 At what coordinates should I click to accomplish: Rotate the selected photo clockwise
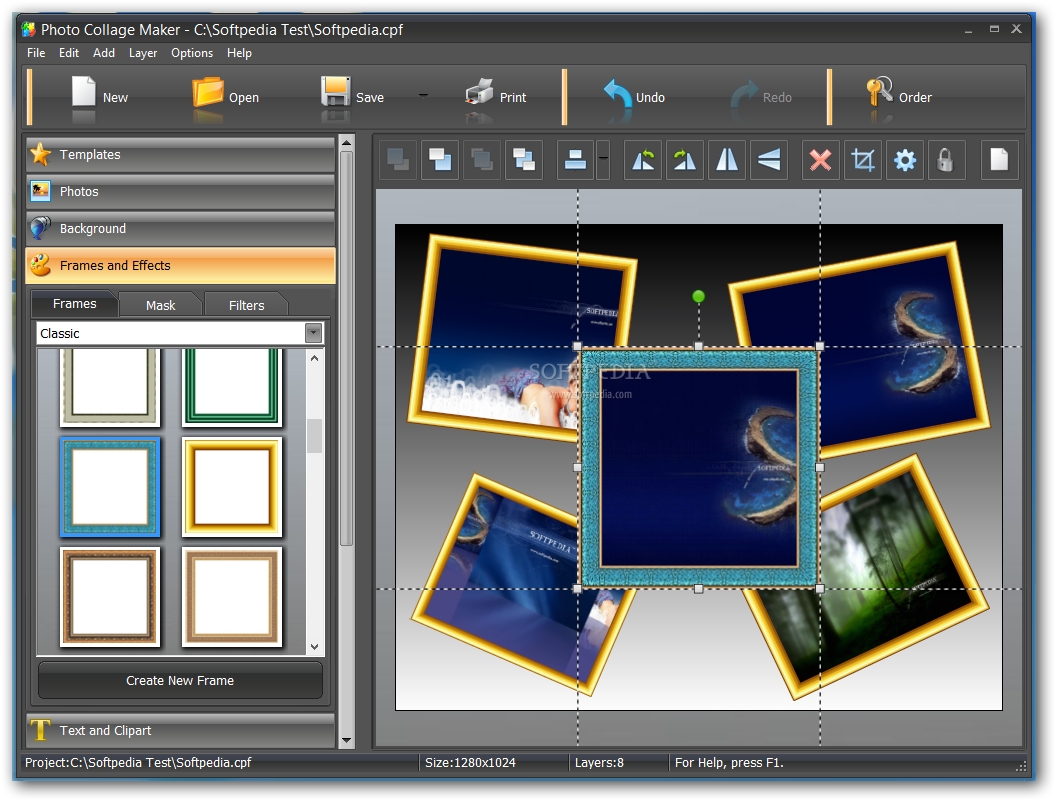(x=685, y=160)
